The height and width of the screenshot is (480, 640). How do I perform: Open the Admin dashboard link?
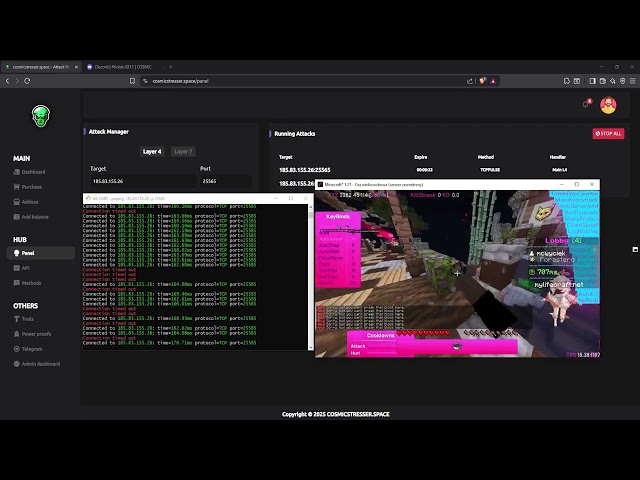tap(37, 364)
